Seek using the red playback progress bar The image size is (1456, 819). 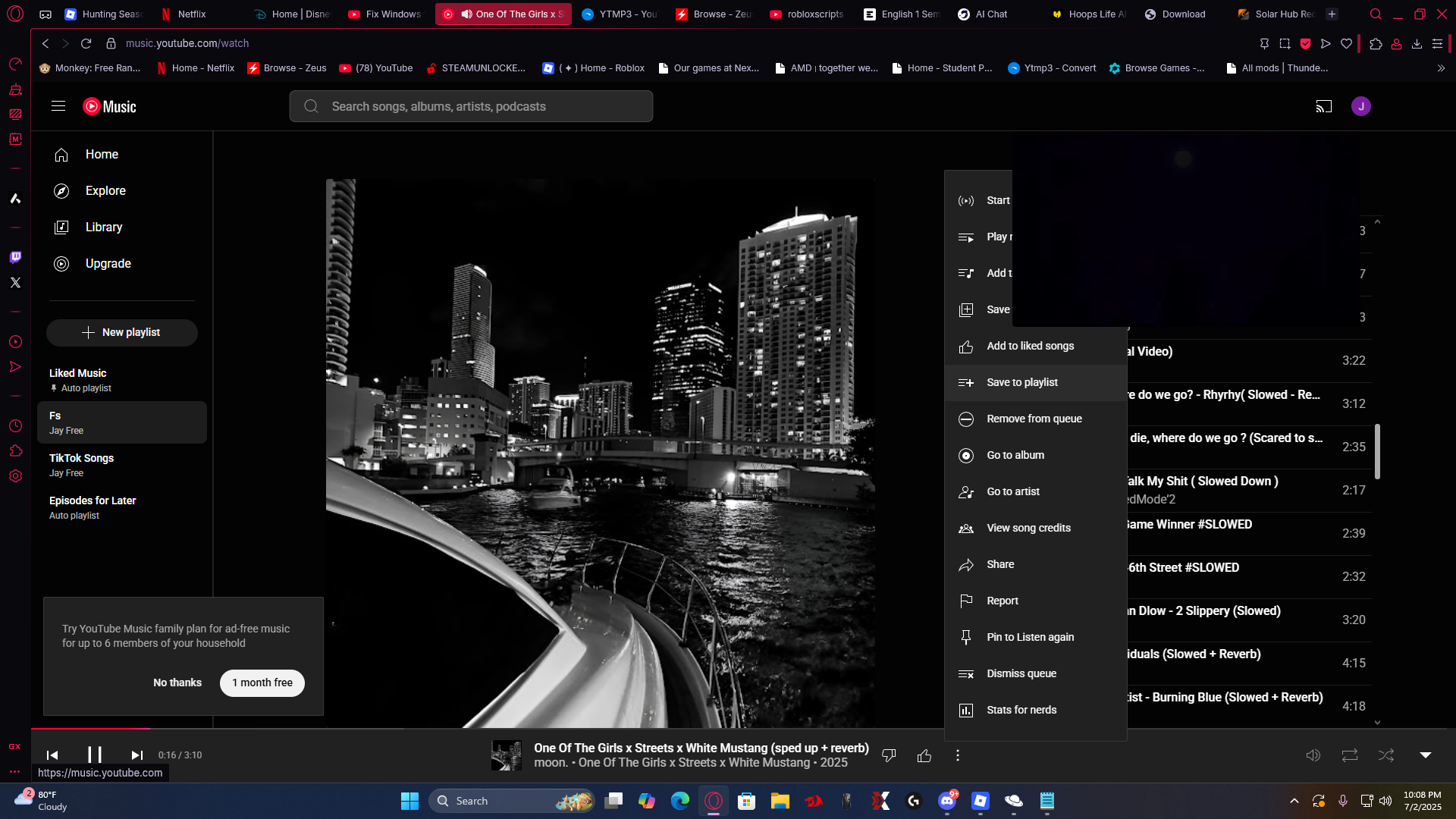pyautogui.click(x=743, y=729)
